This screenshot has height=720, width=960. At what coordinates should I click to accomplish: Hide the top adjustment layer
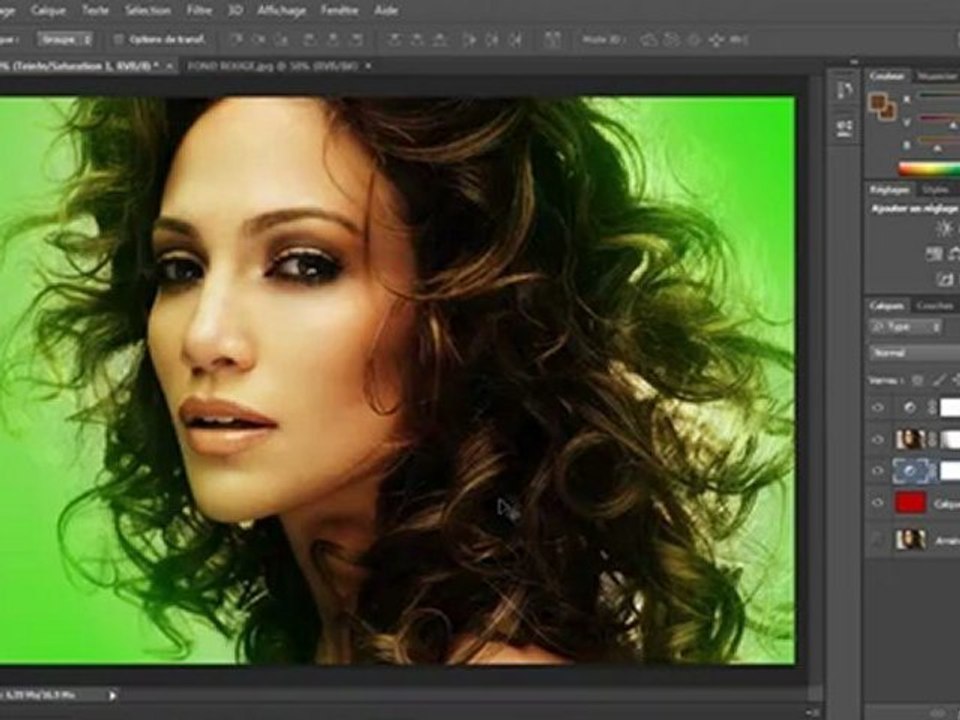tap(877, 407)
